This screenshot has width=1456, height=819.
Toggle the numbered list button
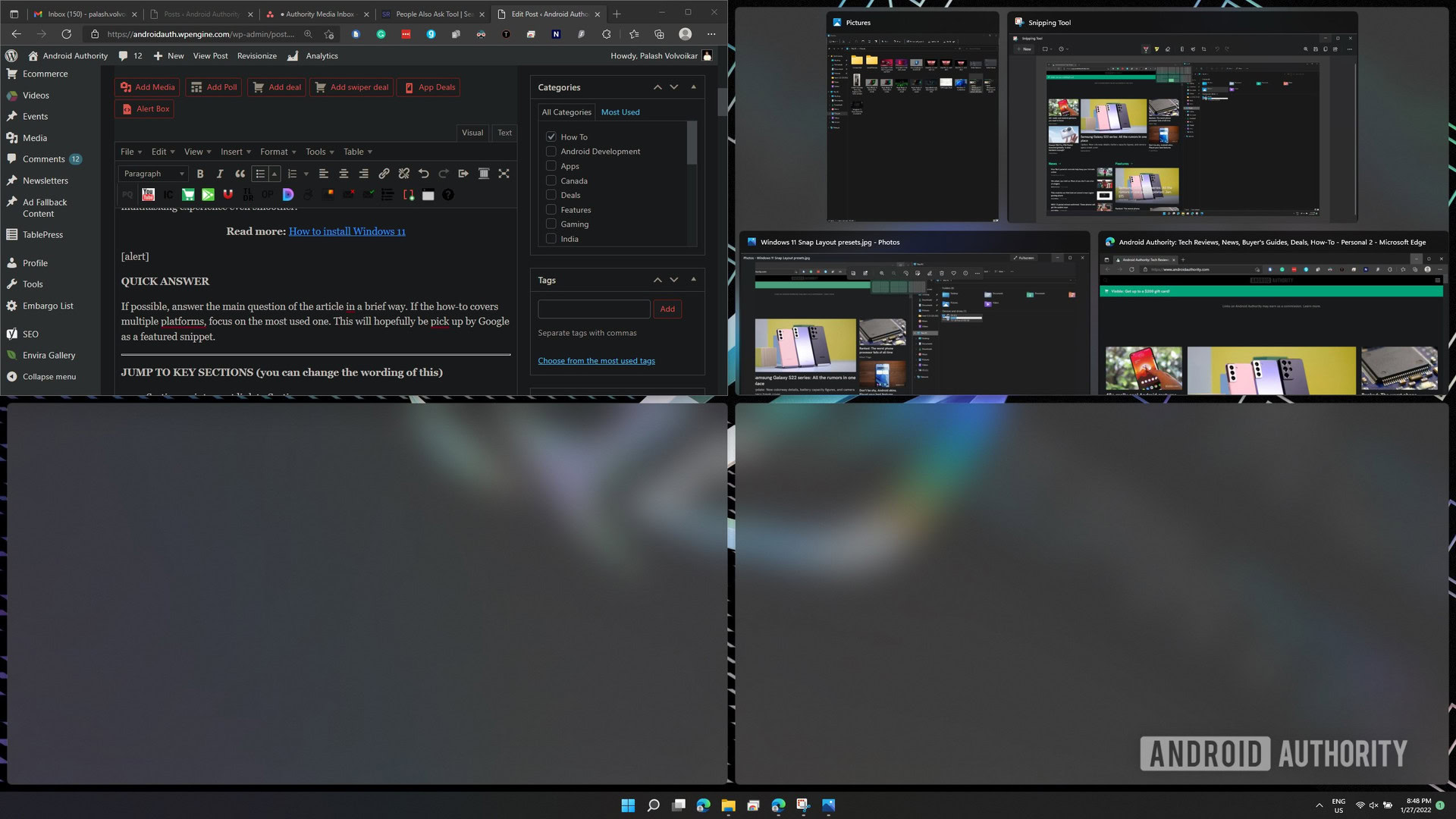[292, 174]
